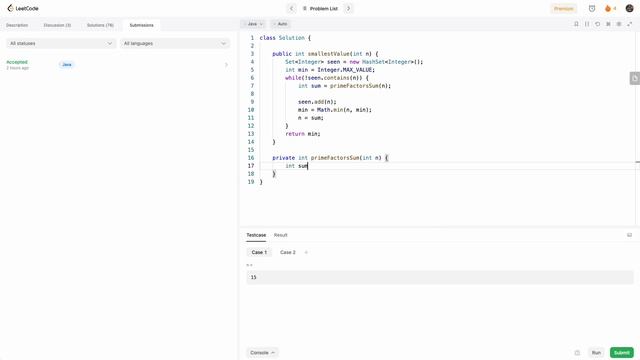
Task: Select Case 2 test case
Action: [x=288, y=252]
